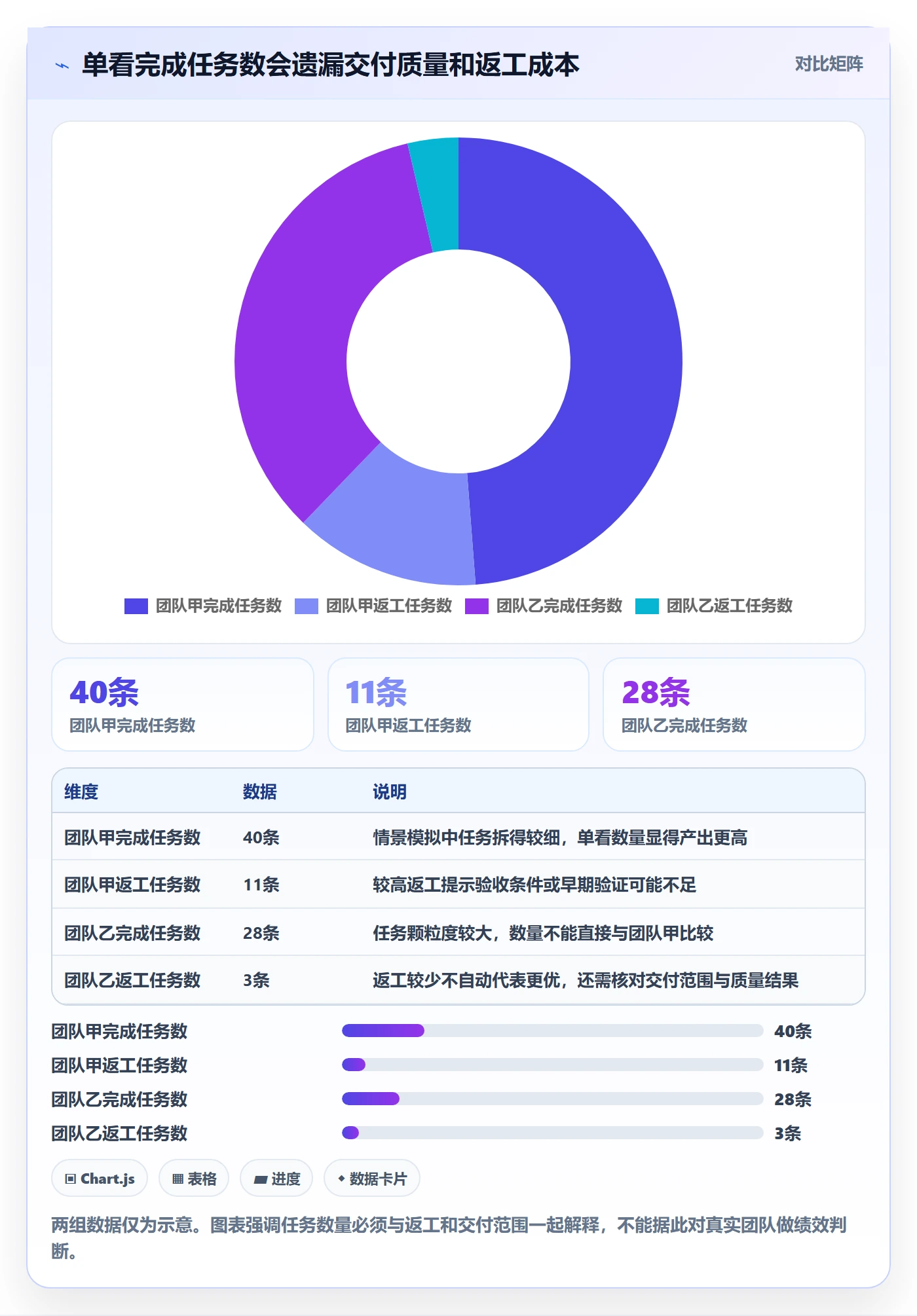Toggle the 团队甲完成任务数 legend color swatch

pyautogui.click(x=136, y=606)
